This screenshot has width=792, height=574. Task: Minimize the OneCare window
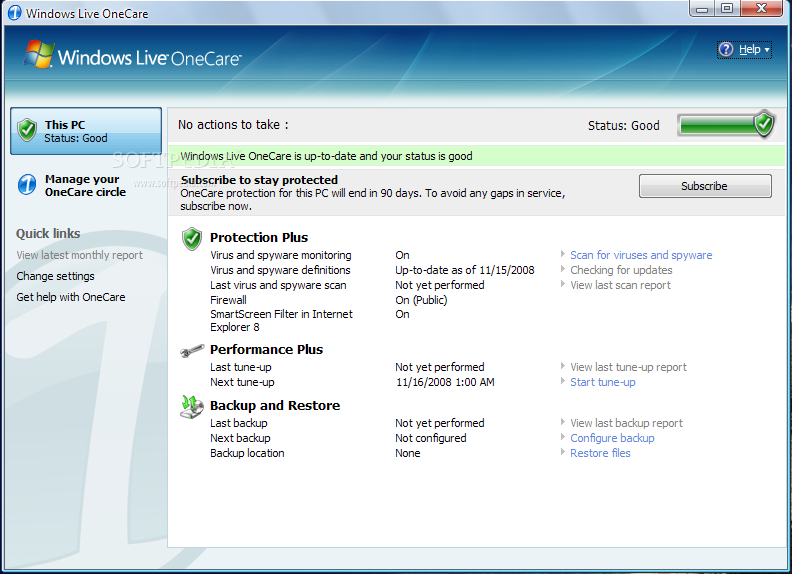[x=702, y=9]
